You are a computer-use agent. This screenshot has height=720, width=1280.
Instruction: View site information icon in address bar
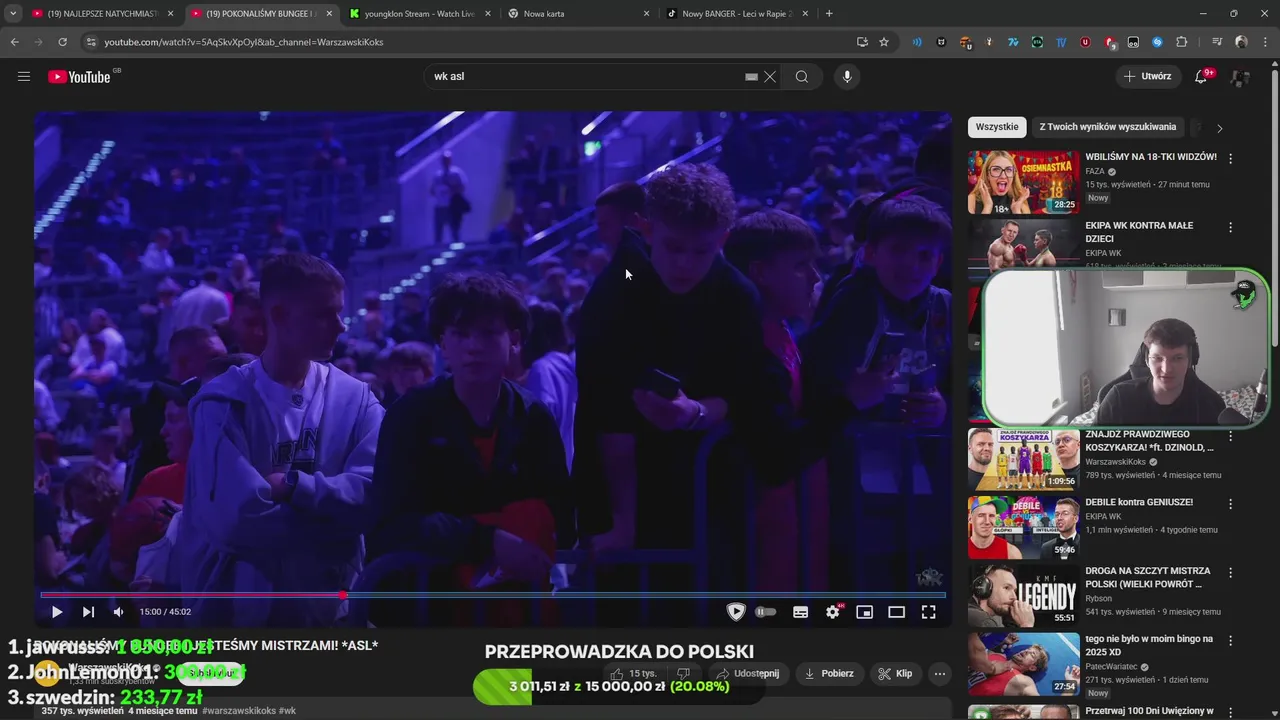click(91, 42)
